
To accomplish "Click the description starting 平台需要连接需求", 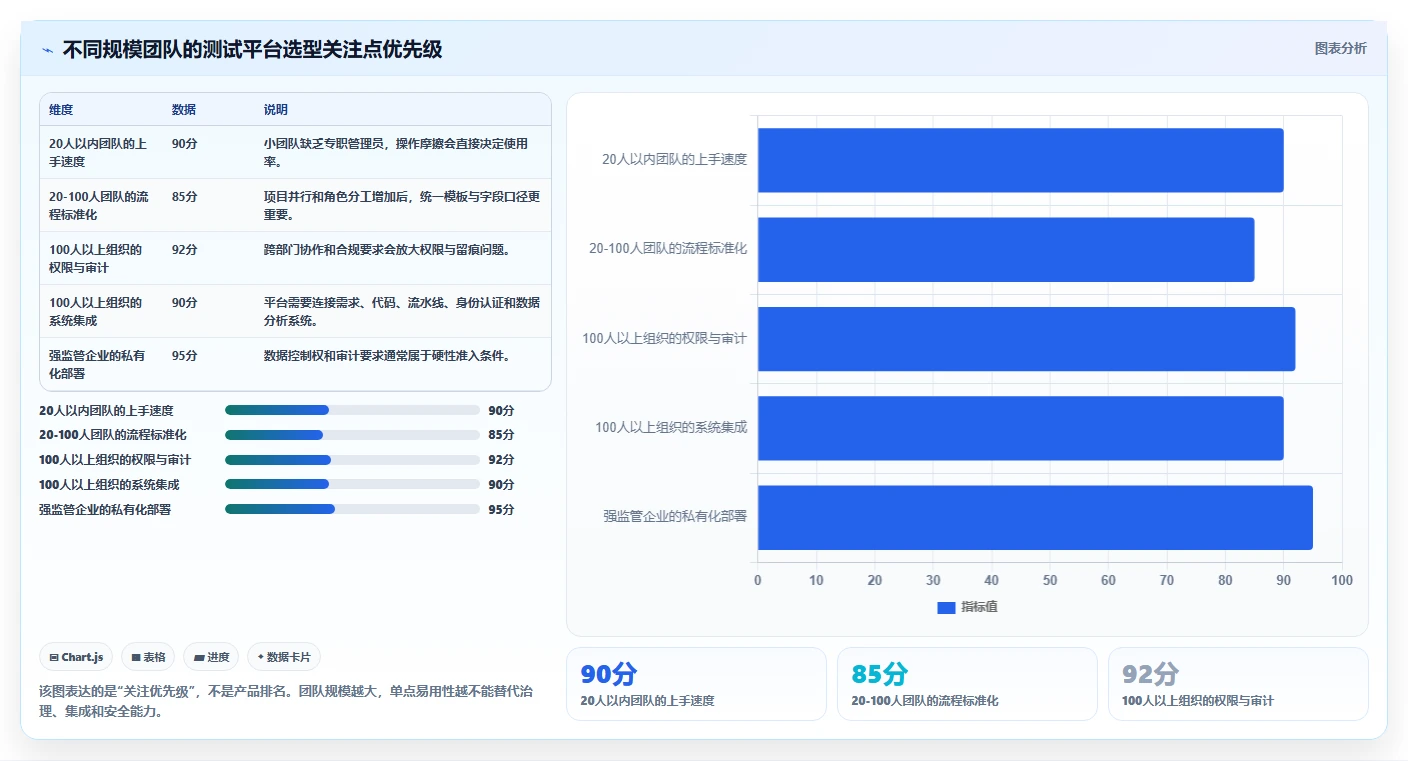I will click(402, 311).
